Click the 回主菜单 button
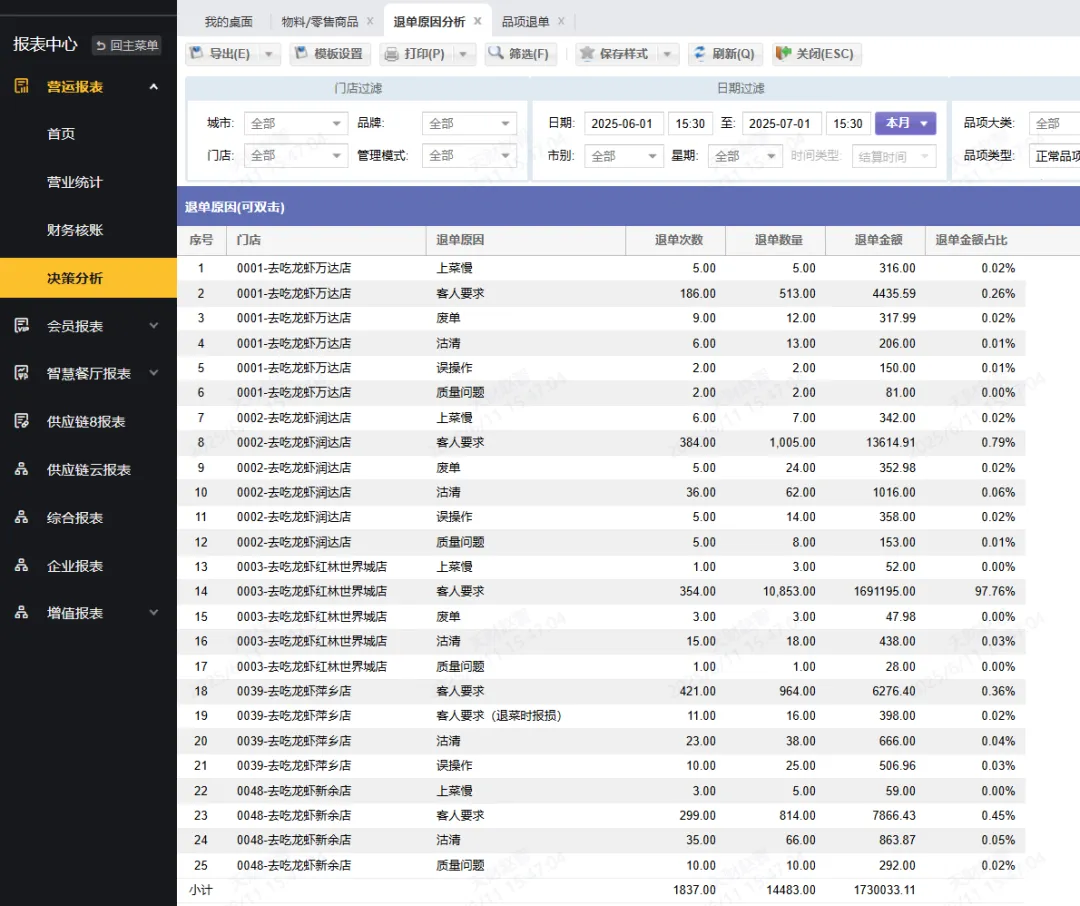The width and height of the screenshot is (1080, 906). 126,45
